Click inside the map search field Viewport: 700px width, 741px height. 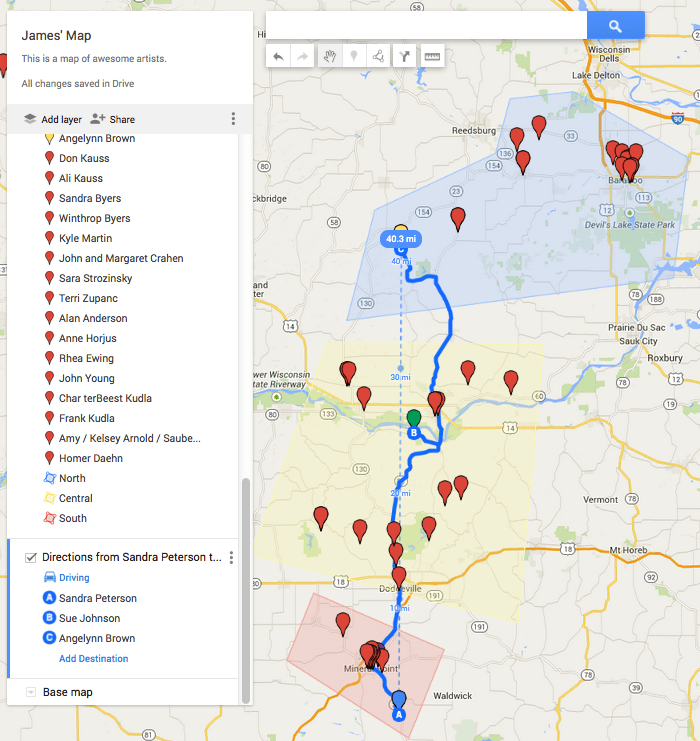point(426,26)
